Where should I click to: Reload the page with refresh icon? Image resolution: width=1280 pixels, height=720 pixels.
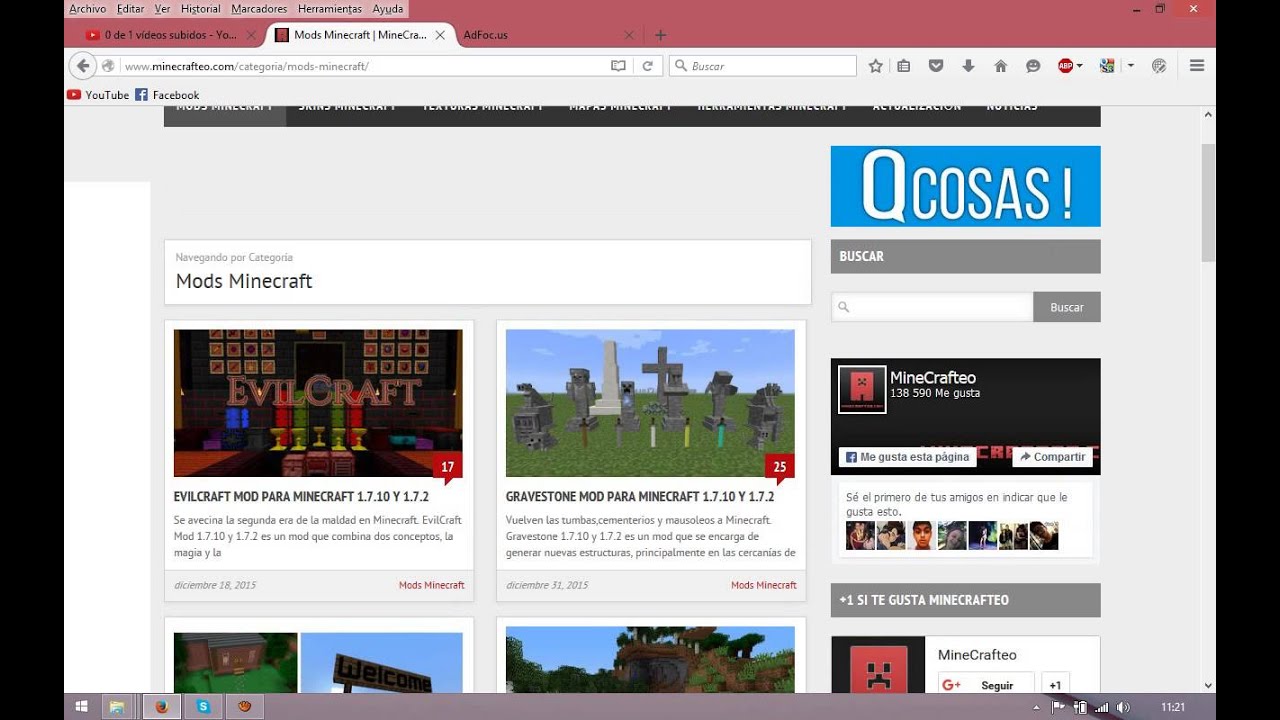(x=647, y=66)
